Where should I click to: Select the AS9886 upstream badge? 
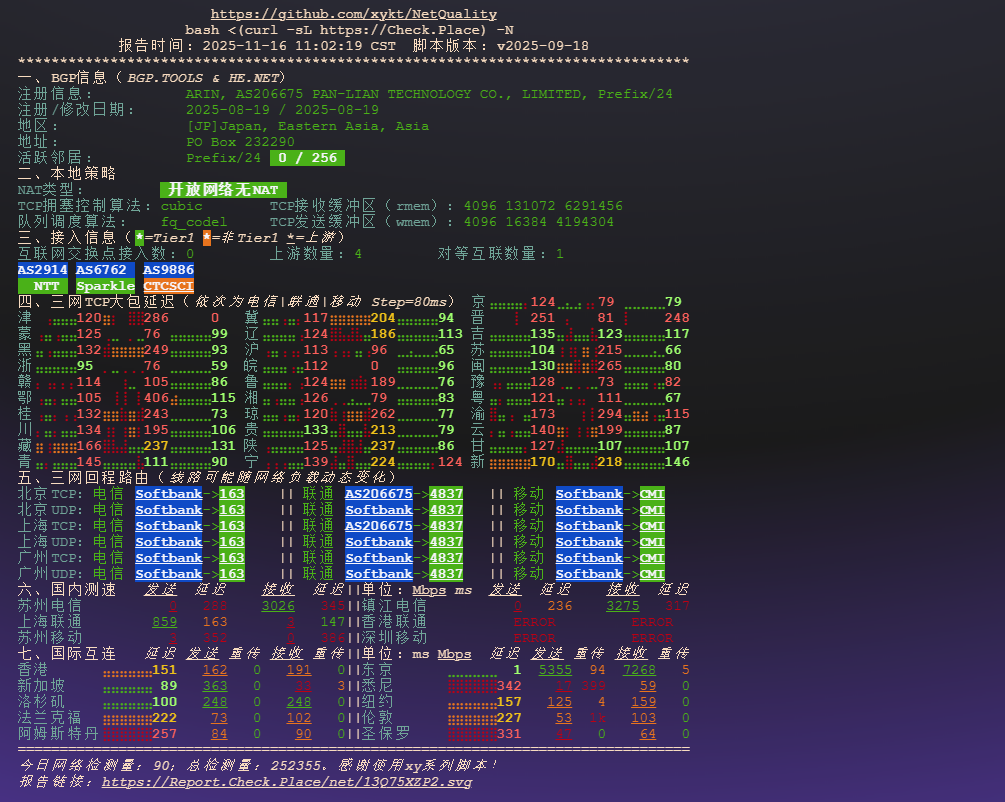(168, 270)
